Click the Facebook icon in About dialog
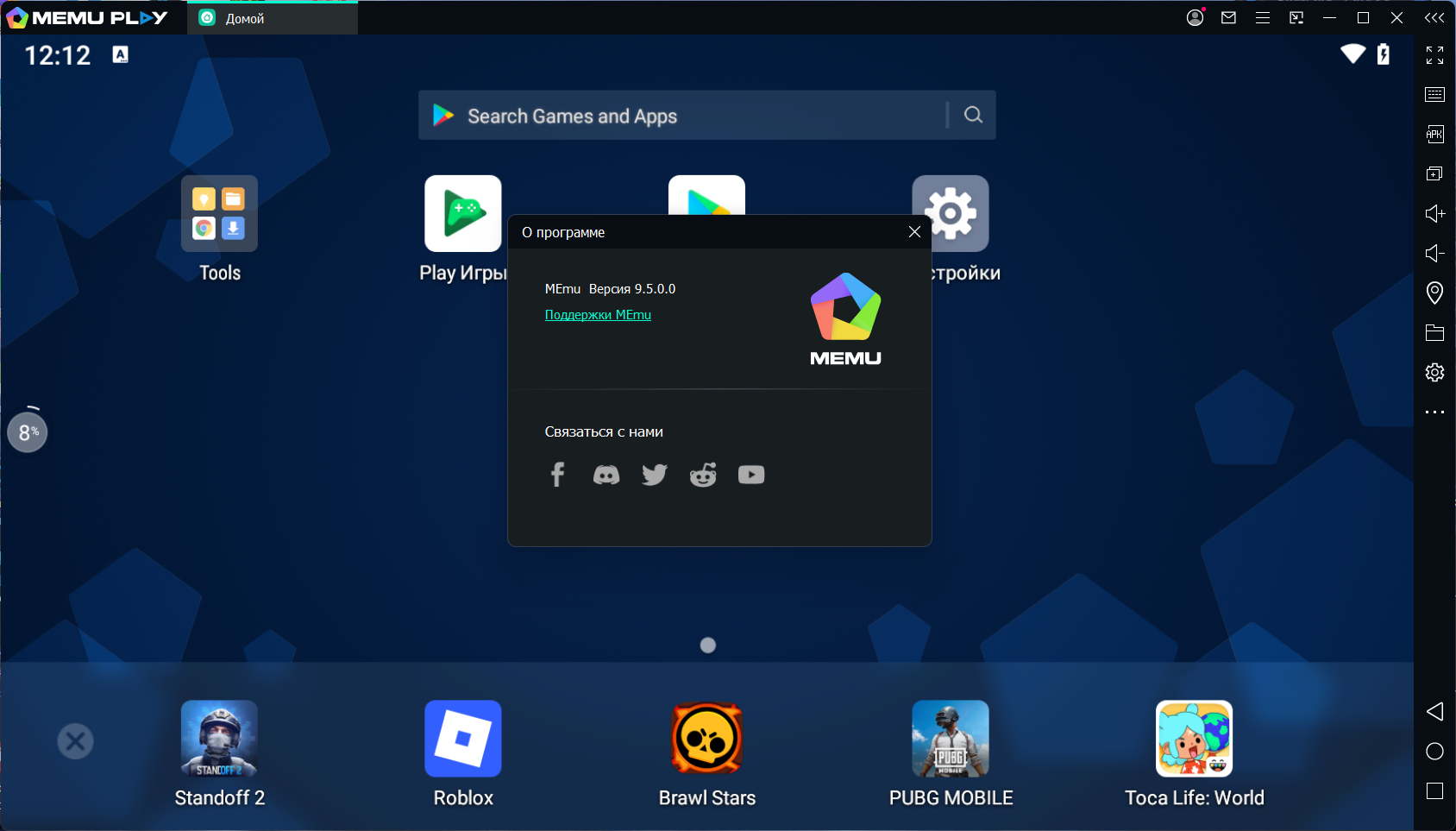This screenshot has width=1456, height=831. pos(557,475)
